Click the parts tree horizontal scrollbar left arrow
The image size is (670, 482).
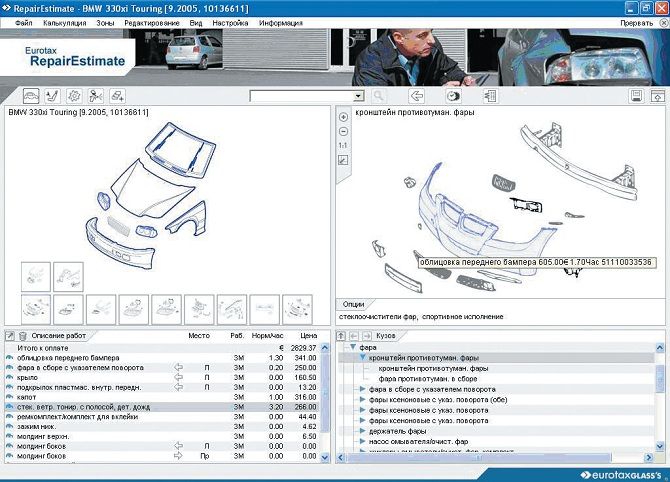click(341, 458)
